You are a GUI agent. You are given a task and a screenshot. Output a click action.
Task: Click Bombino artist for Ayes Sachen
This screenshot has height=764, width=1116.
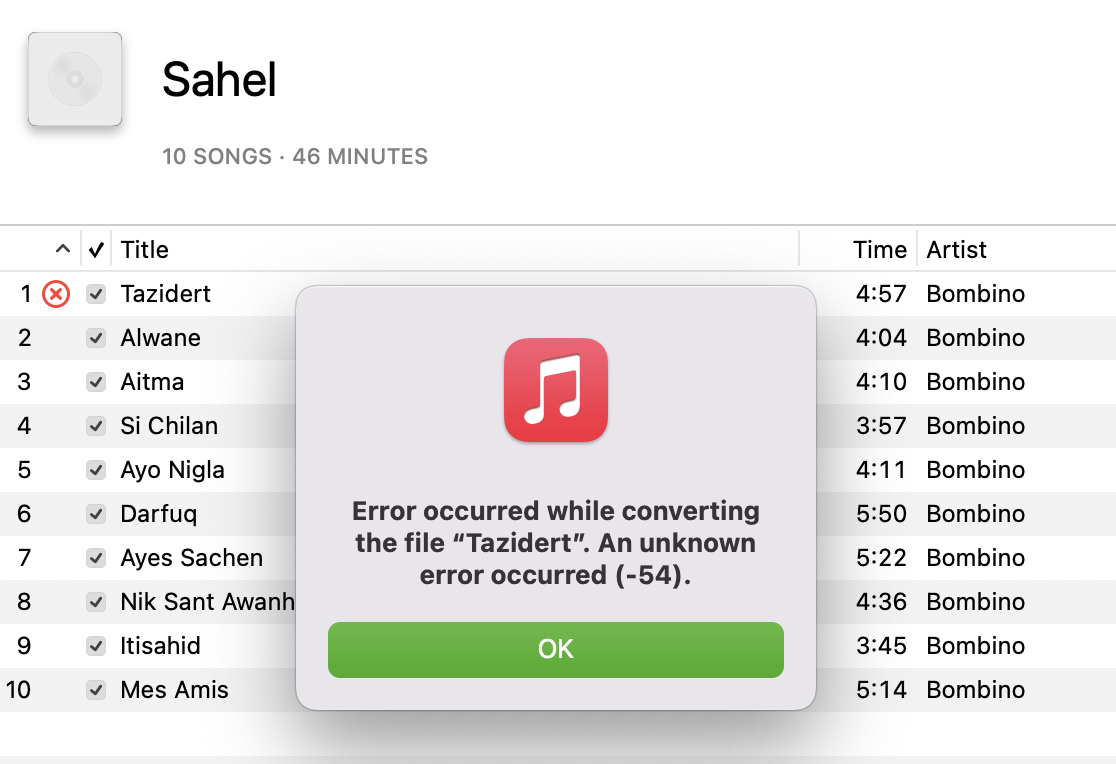pos(975,558)
